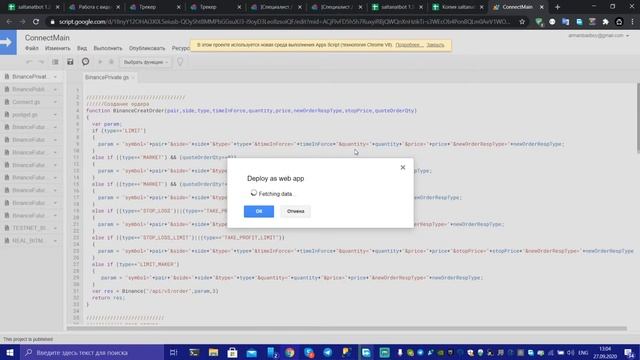Open Task View in the taskbar
Viewport: 640px width, 360px height.
[x=173, y=352]
